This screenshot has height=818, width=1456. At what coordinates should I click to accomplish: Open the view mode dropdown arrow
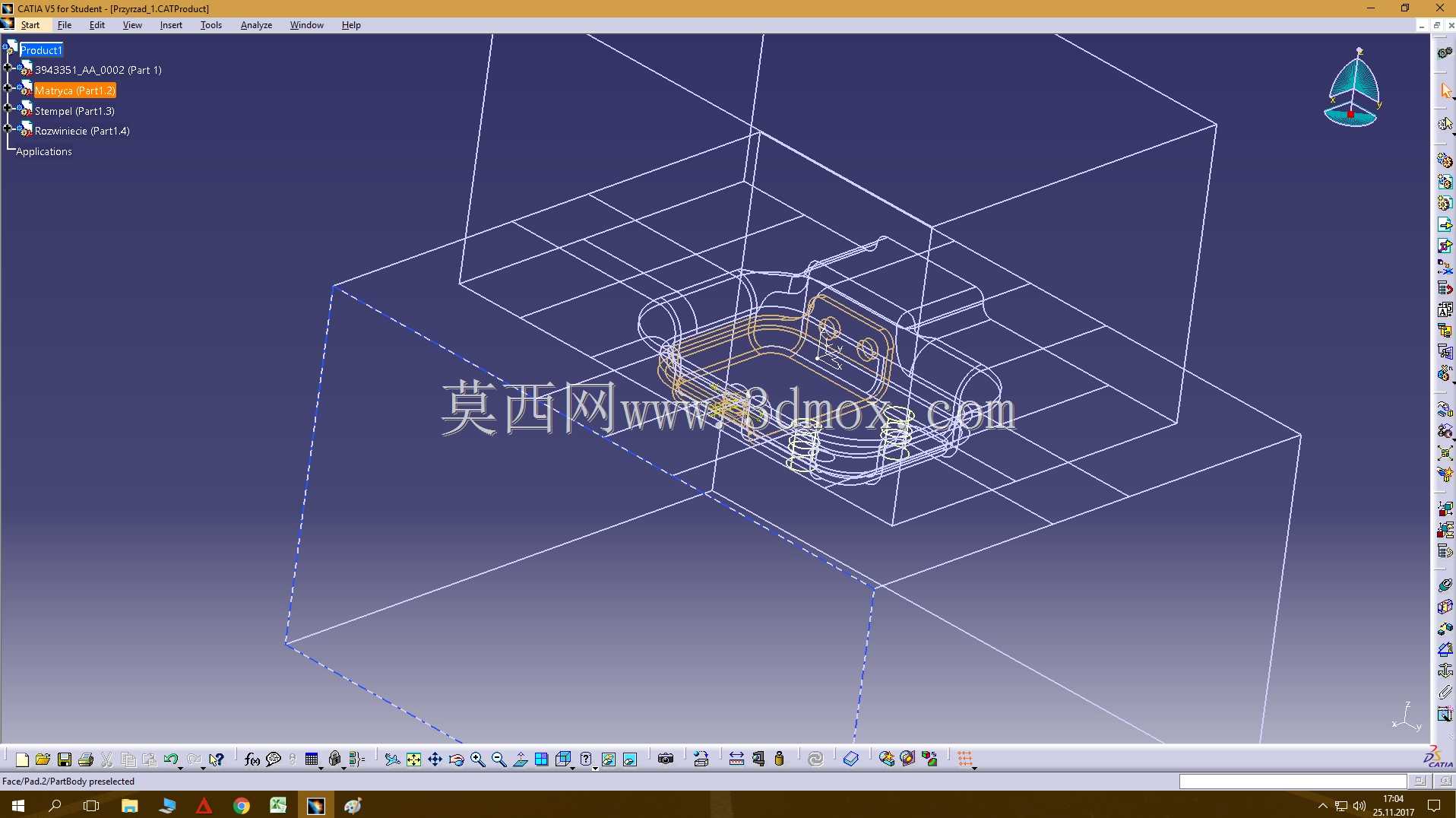[595, 768]
